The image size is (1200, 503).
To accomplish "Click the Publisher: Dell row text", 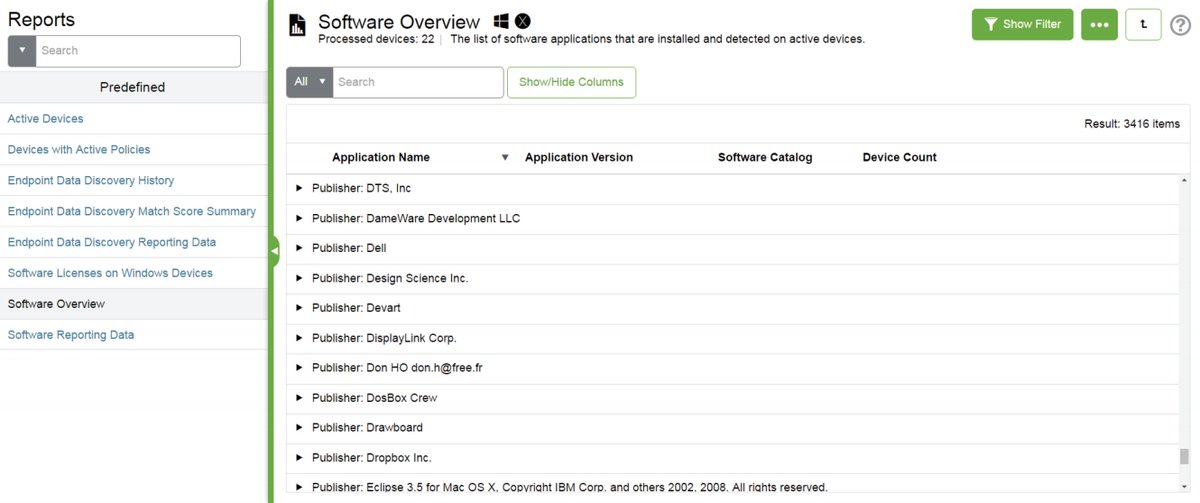I will (x=349, y=248).
